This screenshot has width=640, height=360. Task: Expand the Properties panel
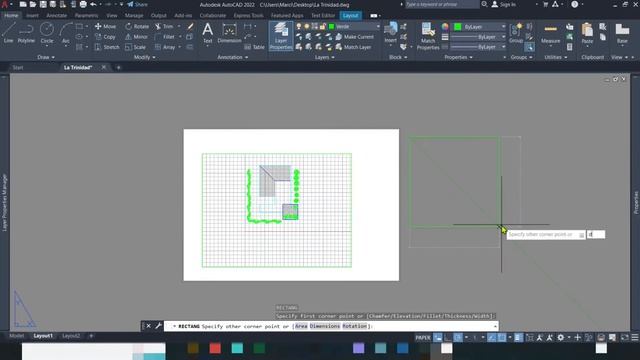coord(458,57)
